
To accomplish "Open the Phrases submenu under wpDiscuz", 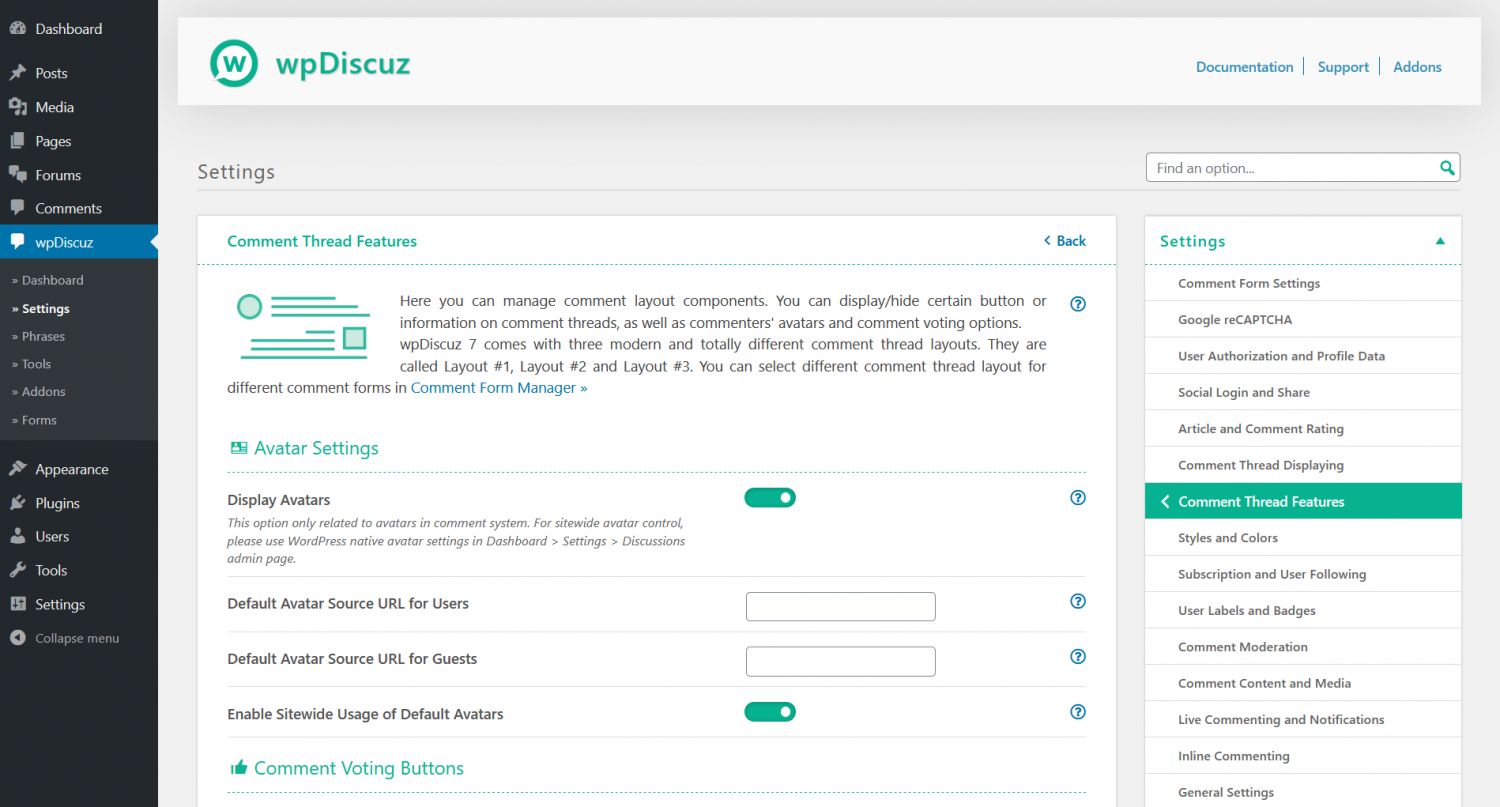I will 44,336.
